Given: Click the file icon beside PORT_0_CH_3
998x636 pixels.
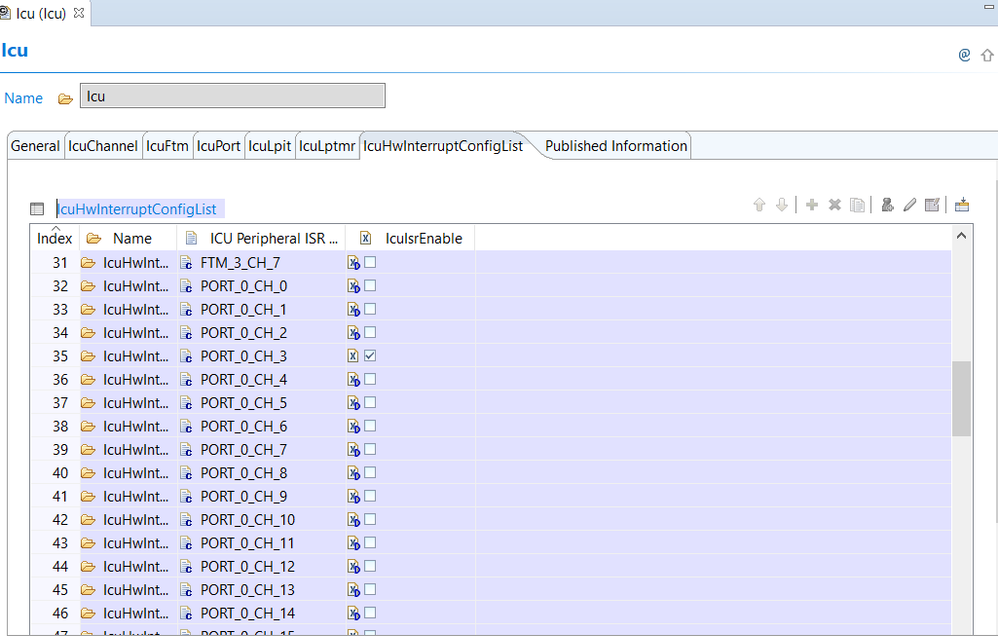Looking at the screenshot, I should pyautogui.click(x=186, y=356).
